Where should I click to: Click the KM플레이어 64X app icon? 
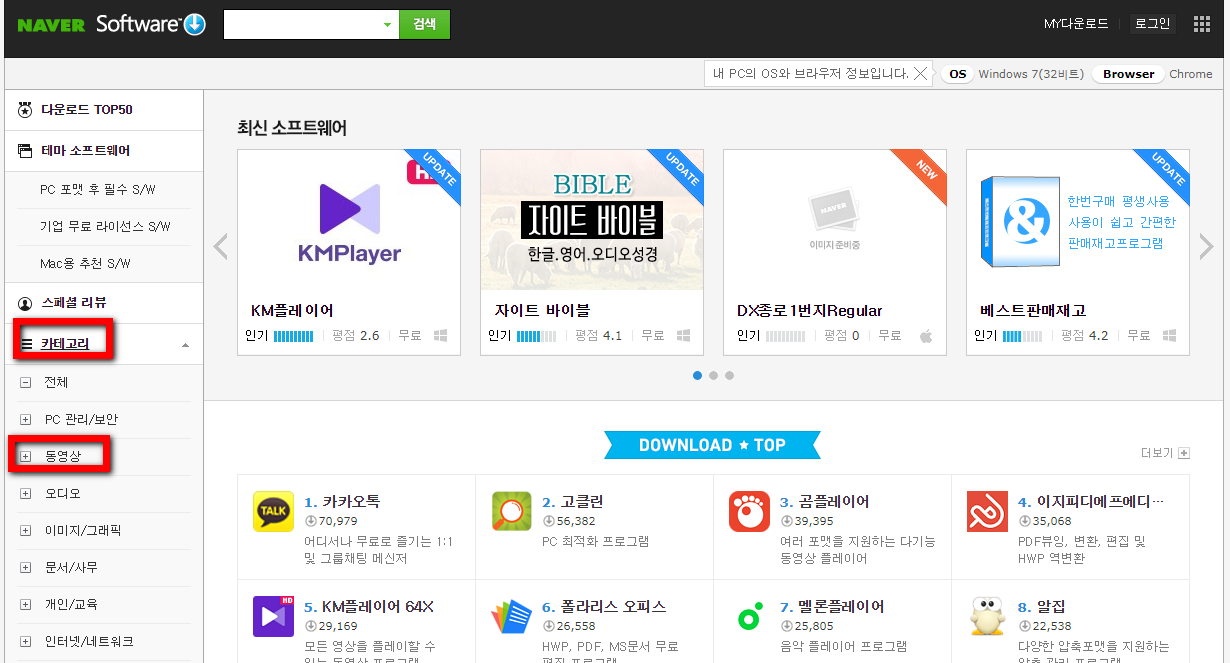(273, 616)
